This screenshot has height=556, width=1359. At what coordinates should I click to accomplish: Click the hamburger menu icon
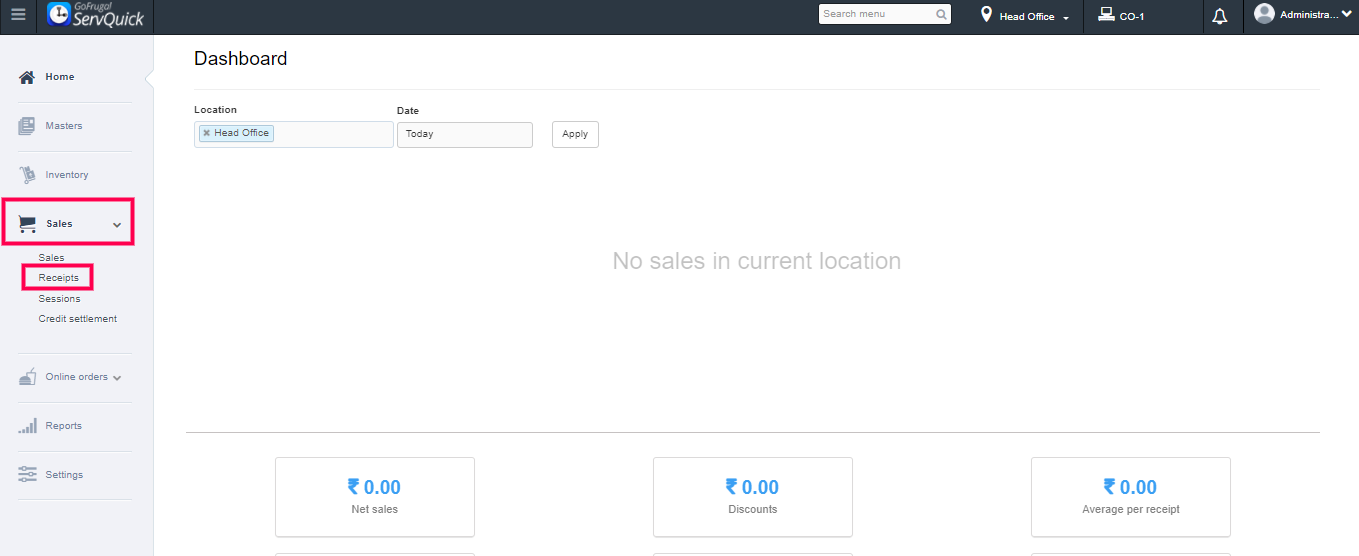18,16
